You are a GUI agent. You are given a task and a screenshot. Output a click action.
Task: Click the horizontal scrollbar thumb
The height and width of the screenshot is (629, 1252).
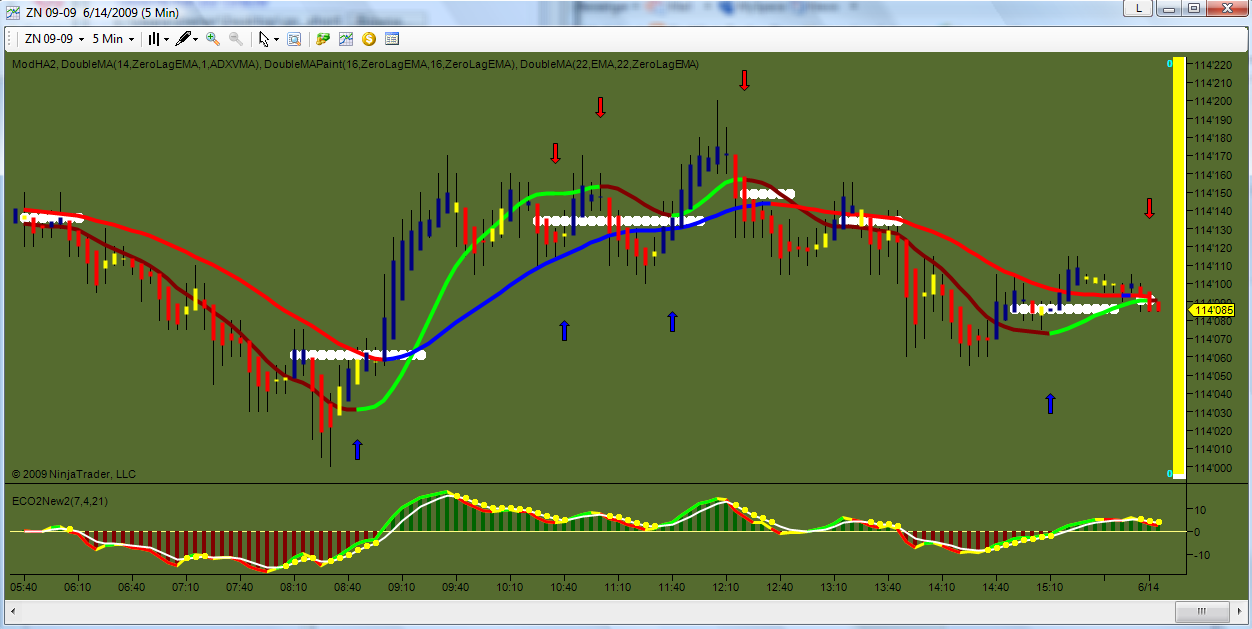coord(1202,611)
